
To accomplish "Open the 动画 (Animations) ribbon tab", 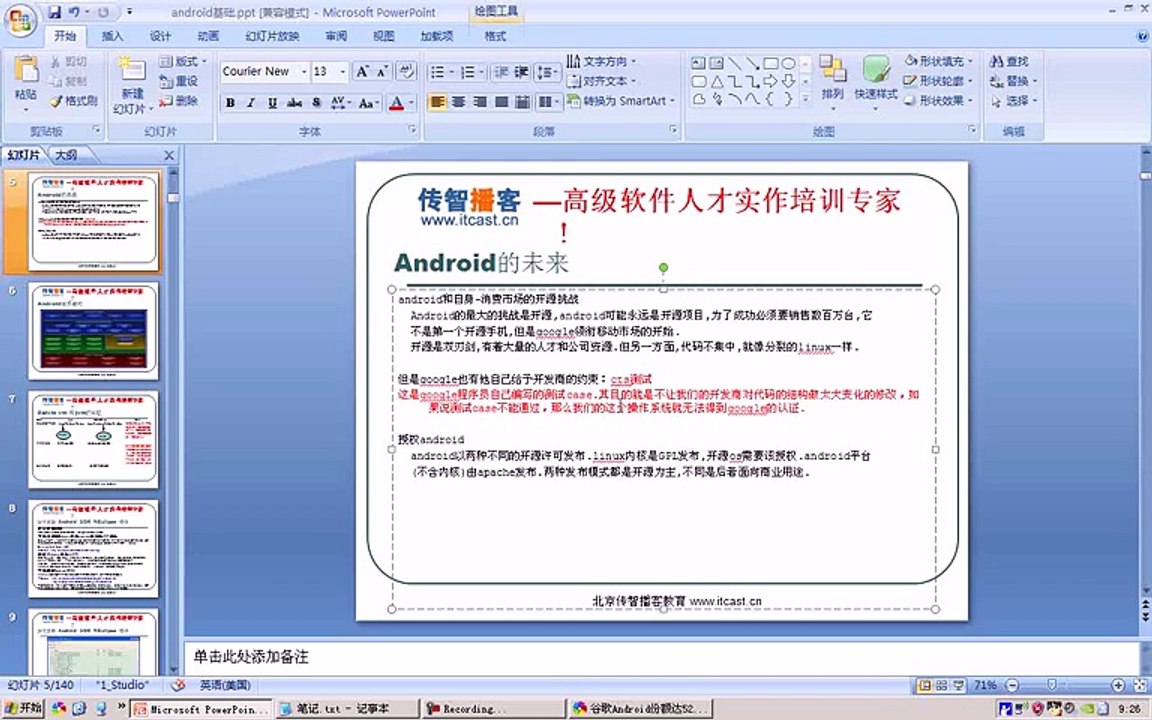I will [208, 35].
